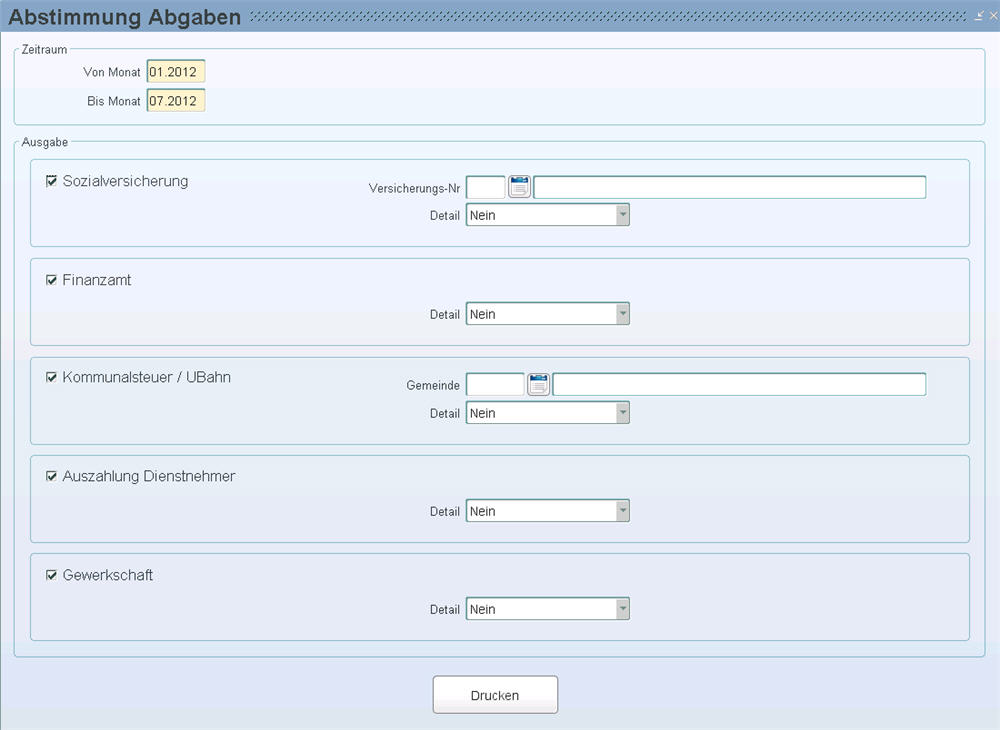Expand Detail dropdown under Finanzamt
The width and height of the screenshot is (1000, 730).
coord(548,314)
